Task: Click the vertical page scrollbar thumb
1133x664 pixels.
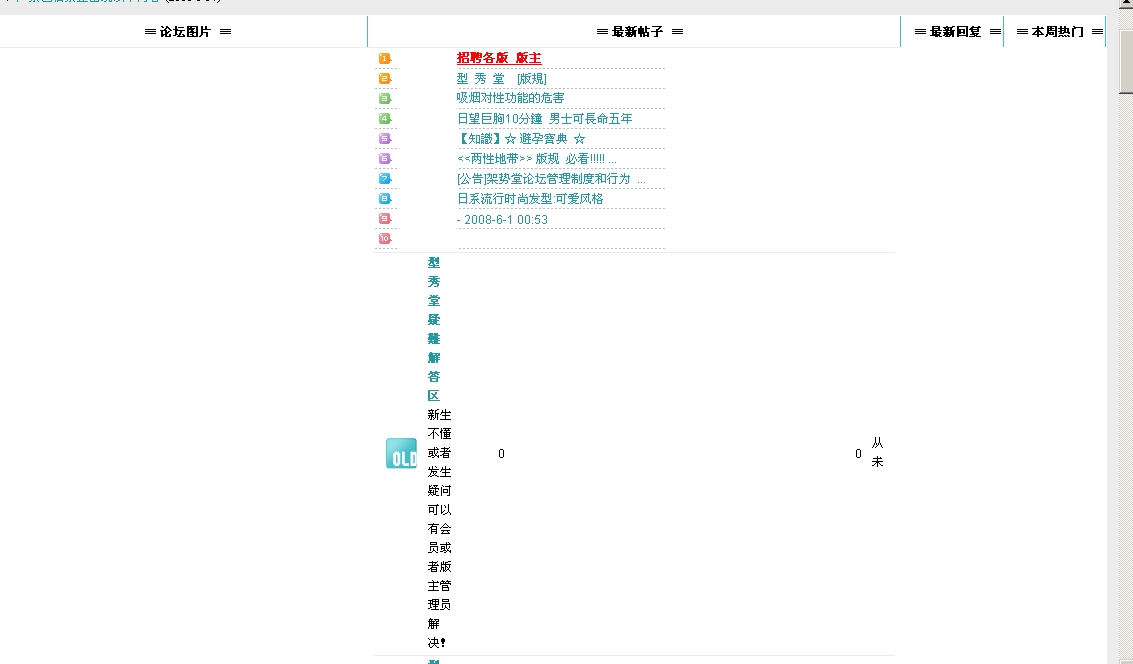Action: (x=1125, y=75)
